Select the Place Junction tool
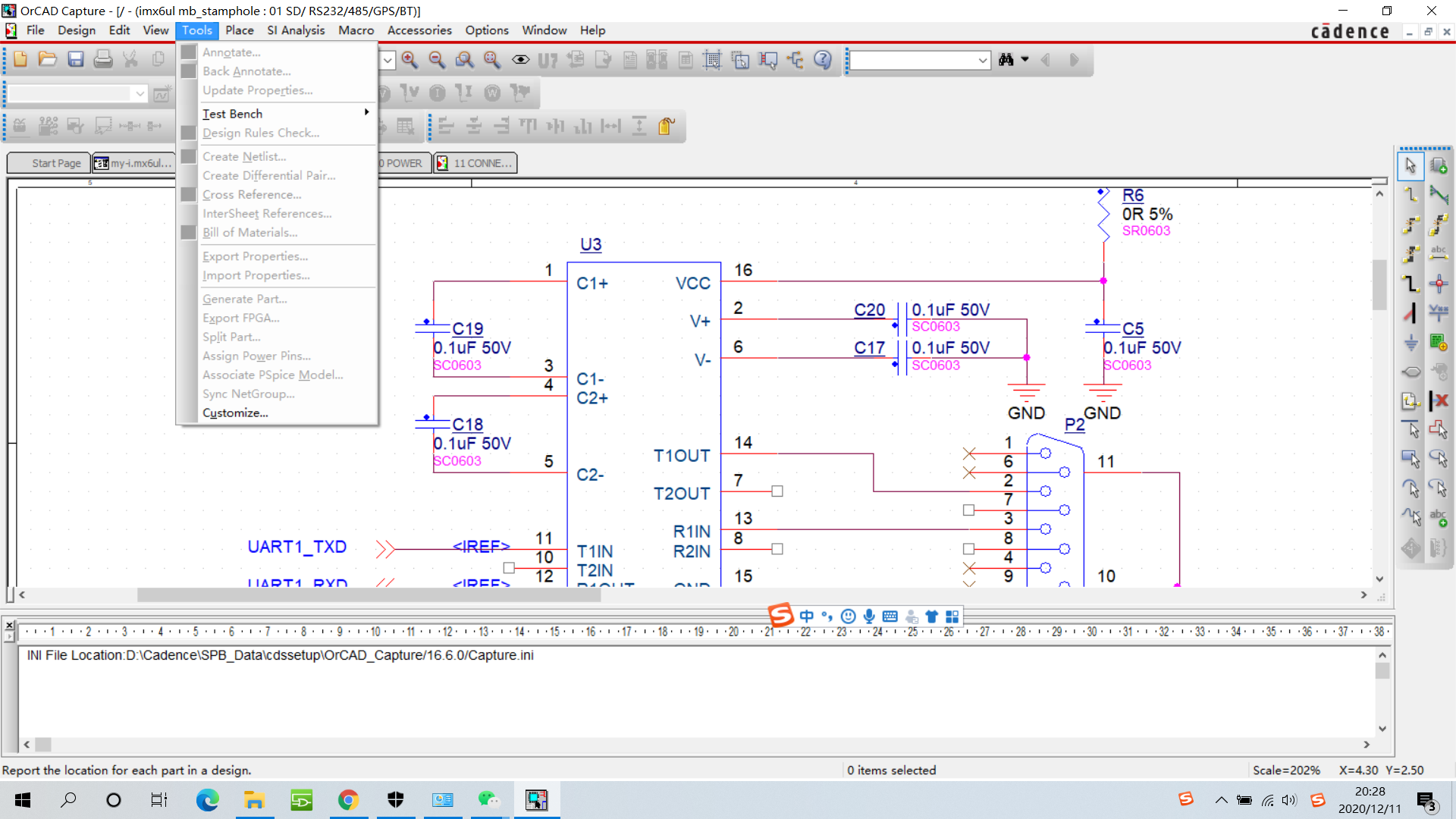The image size is (1456, 819). (x=1439, y=284)
